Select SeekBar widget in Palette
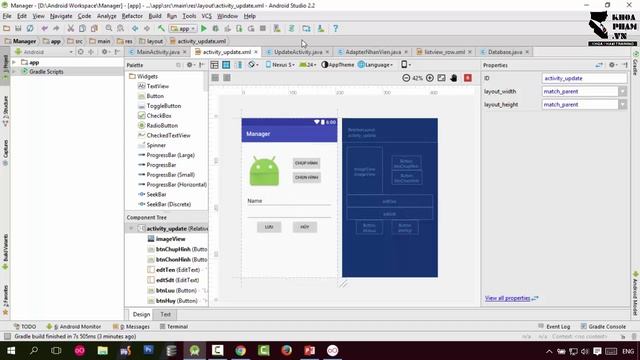Viewport: 640px width, 360px height. (x=156, y=194)
